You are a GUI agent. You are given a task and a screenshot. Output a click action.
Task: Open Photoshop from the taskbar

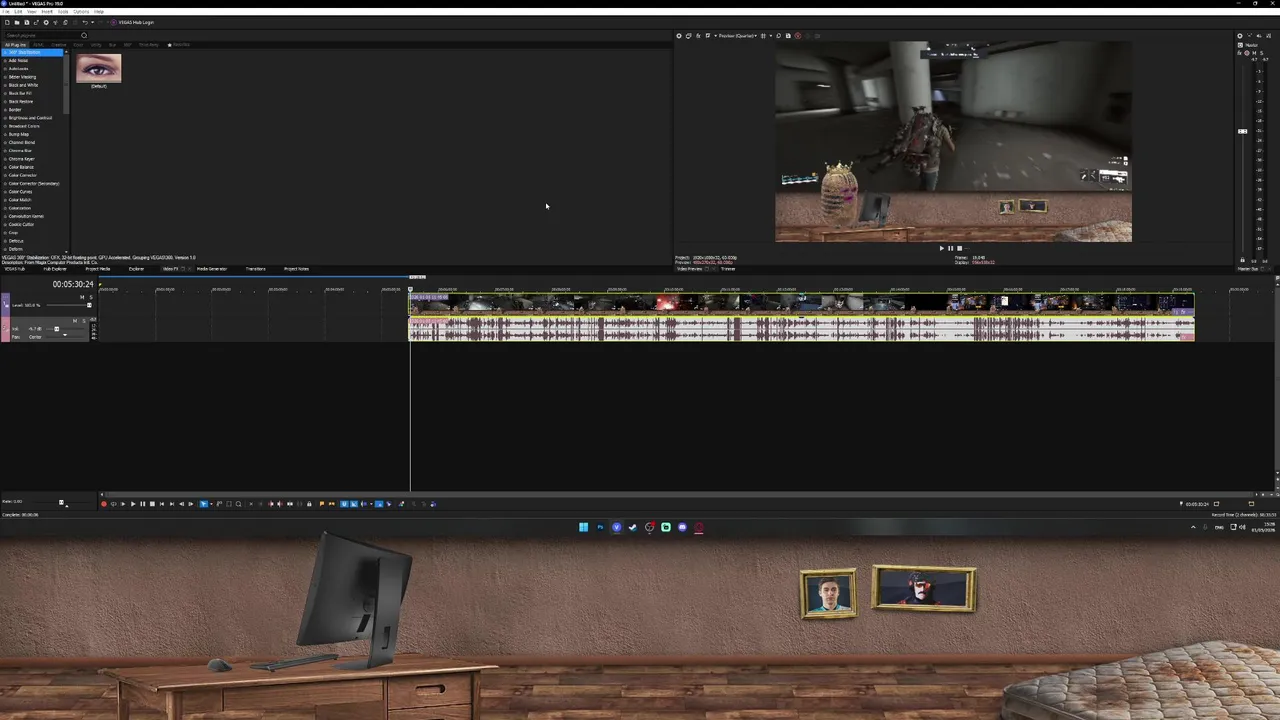(x=600, y=527)
